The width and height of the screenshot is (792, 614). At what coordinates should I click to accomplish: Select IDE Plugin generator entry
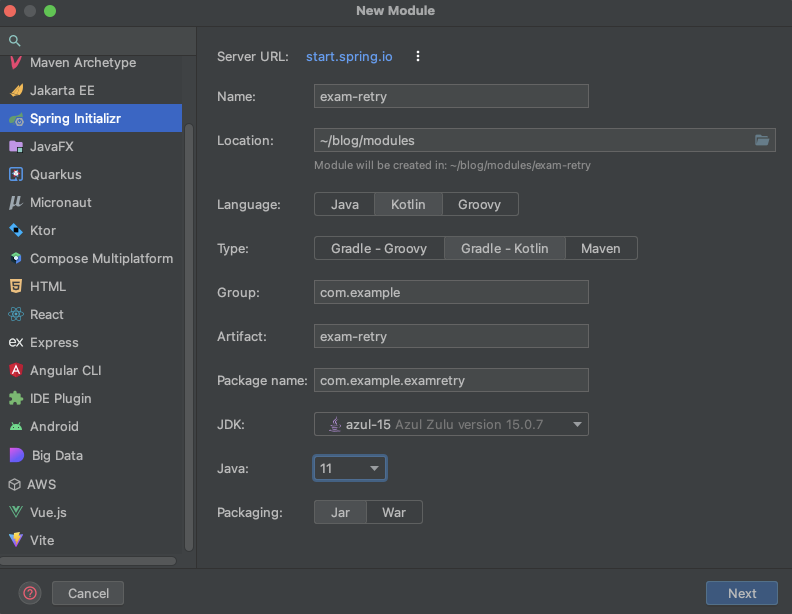point(91,398)
